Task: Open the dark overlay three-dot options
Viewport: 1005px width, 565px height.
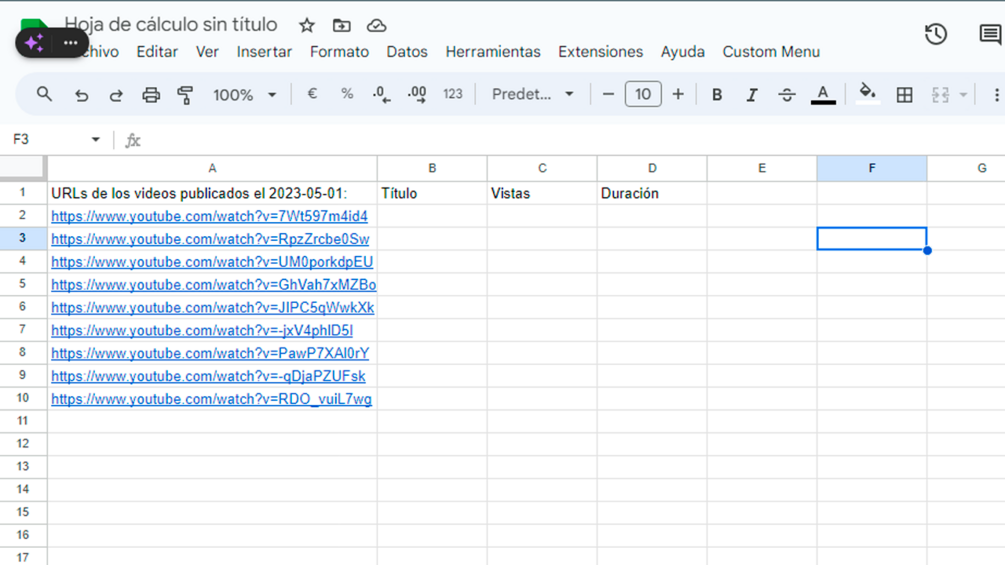Action: pyautogui.click(x=71, y=43)
